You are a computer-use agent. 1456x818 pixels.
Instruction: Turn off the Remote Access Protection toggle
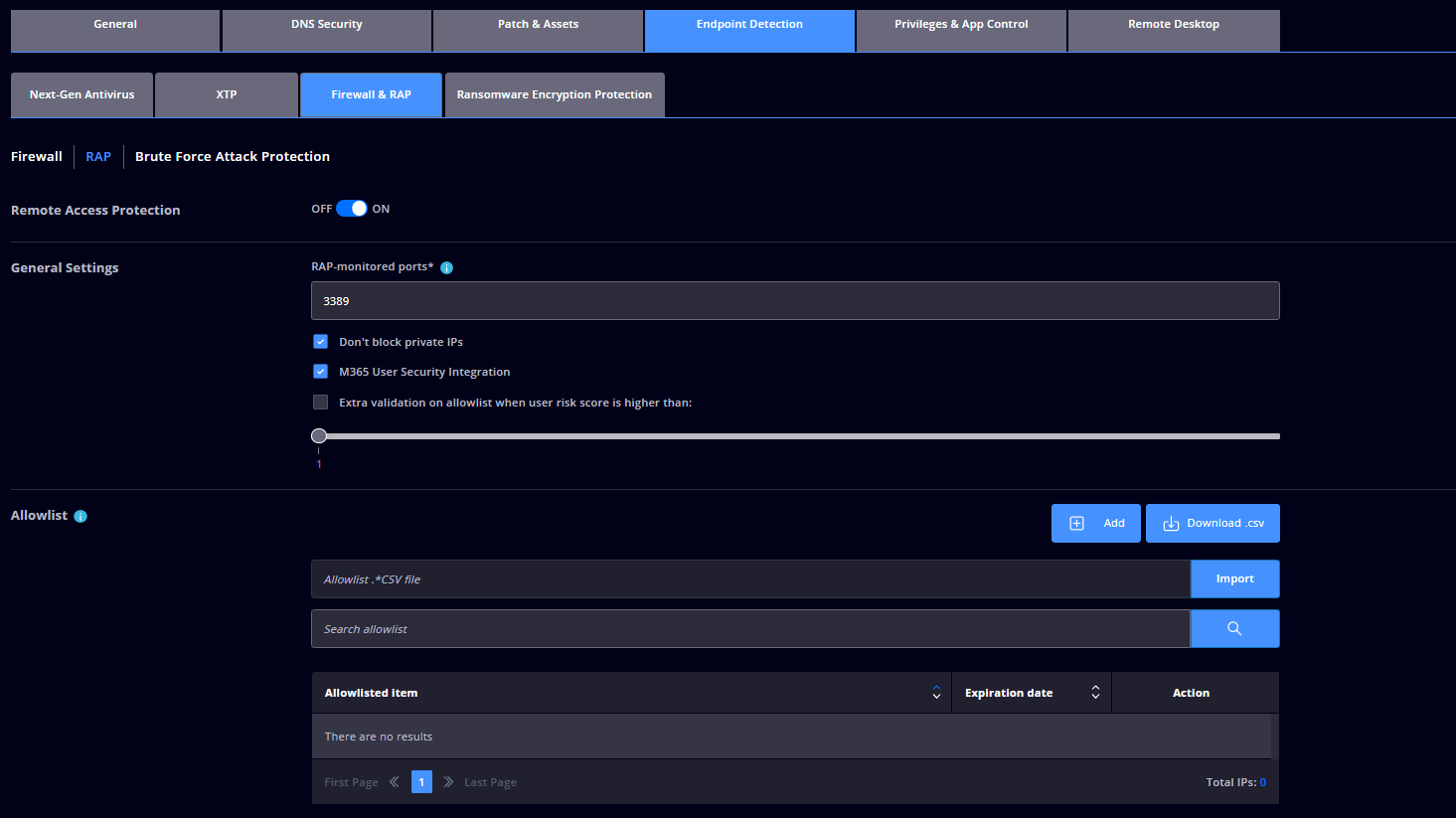(352, 209)
